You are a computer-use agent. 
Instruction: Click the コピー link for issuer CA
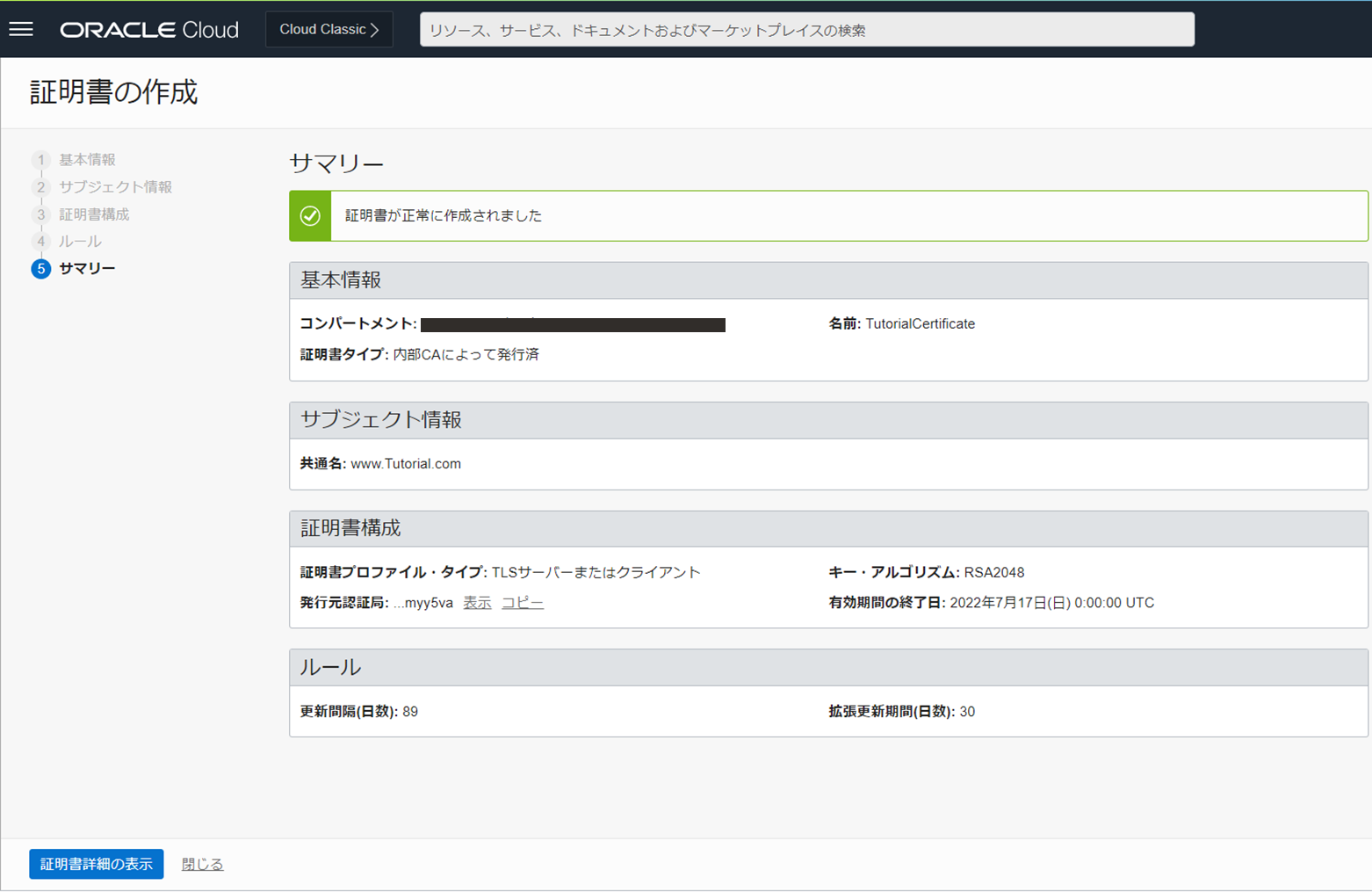[x=523, y=603]
